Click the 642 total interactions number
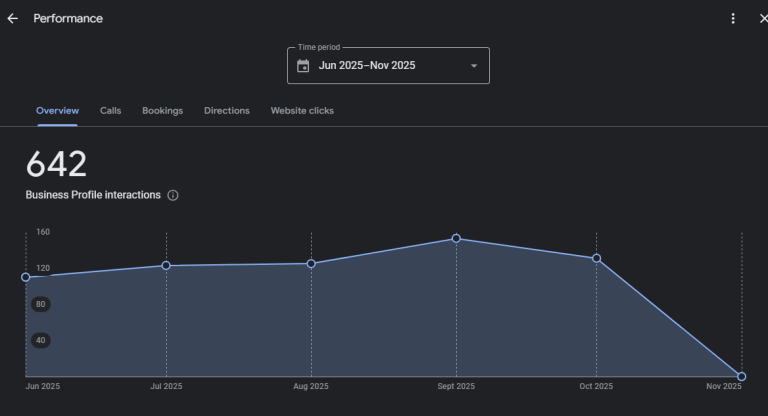 pyautogui.click(x=56, y=165)
